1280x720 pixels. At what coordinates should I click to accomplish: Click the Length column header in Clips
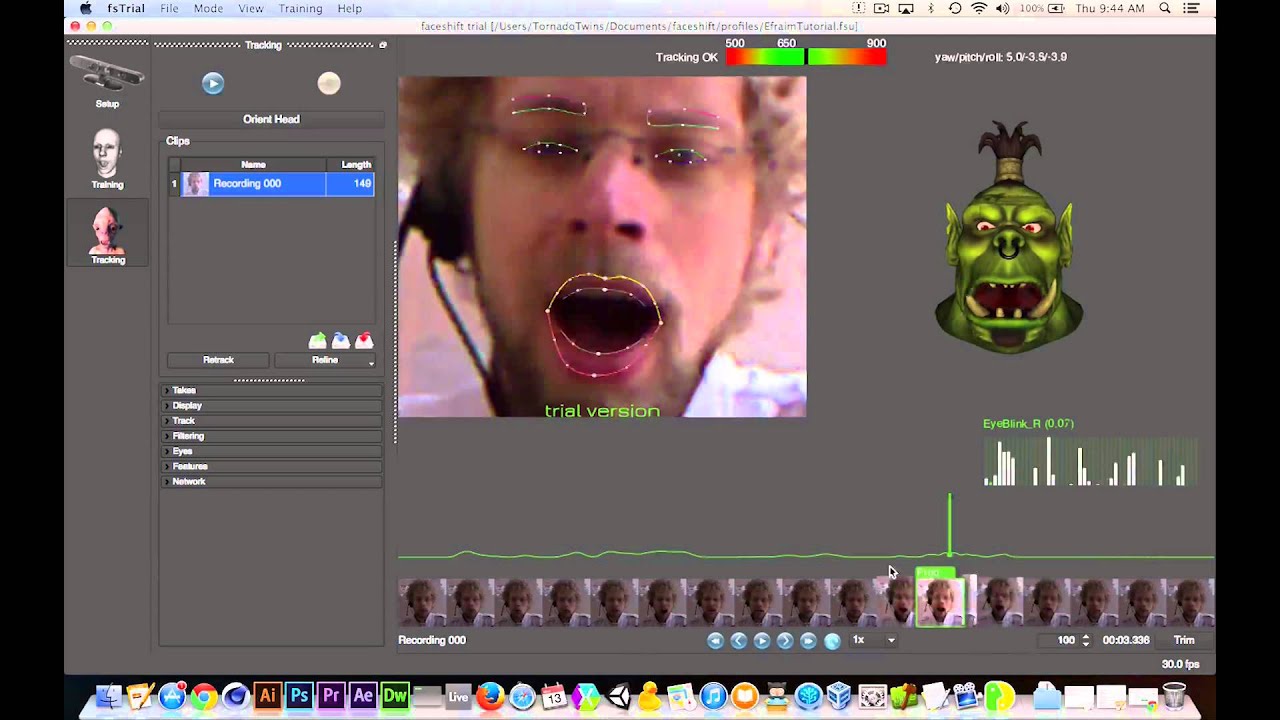[x=351, y=164]
